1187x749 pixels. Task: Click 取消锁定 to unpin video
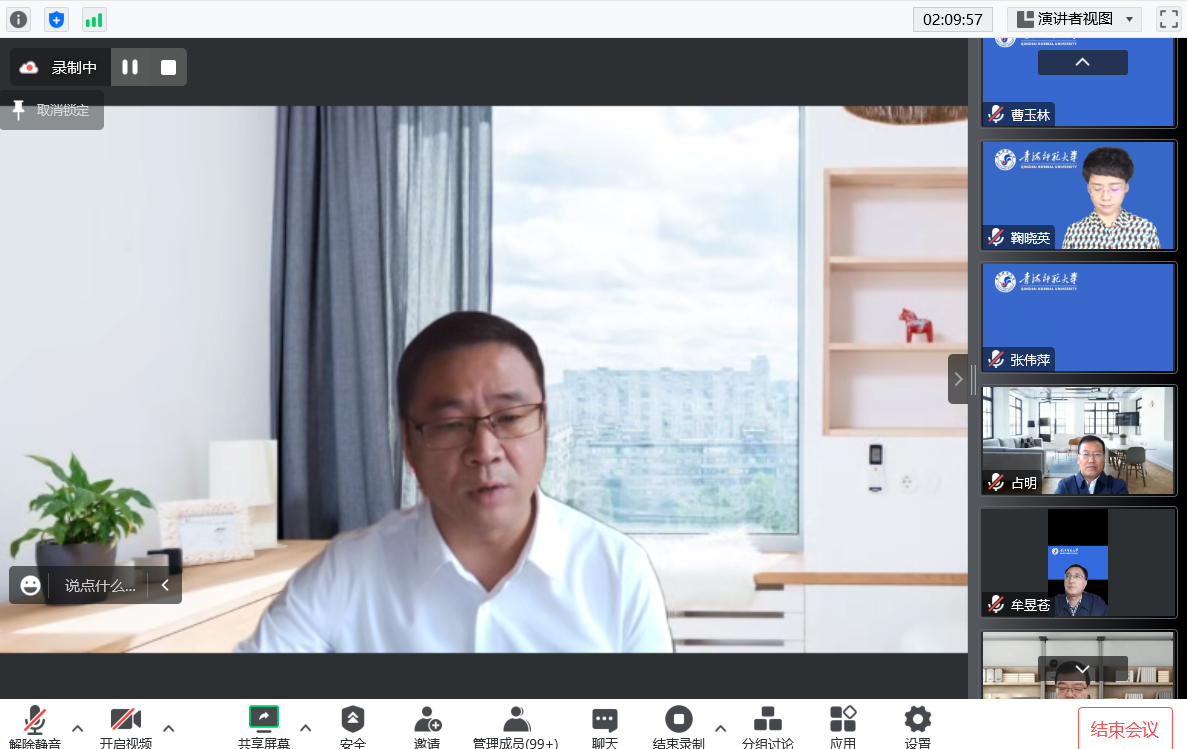[x=52, y=110]
